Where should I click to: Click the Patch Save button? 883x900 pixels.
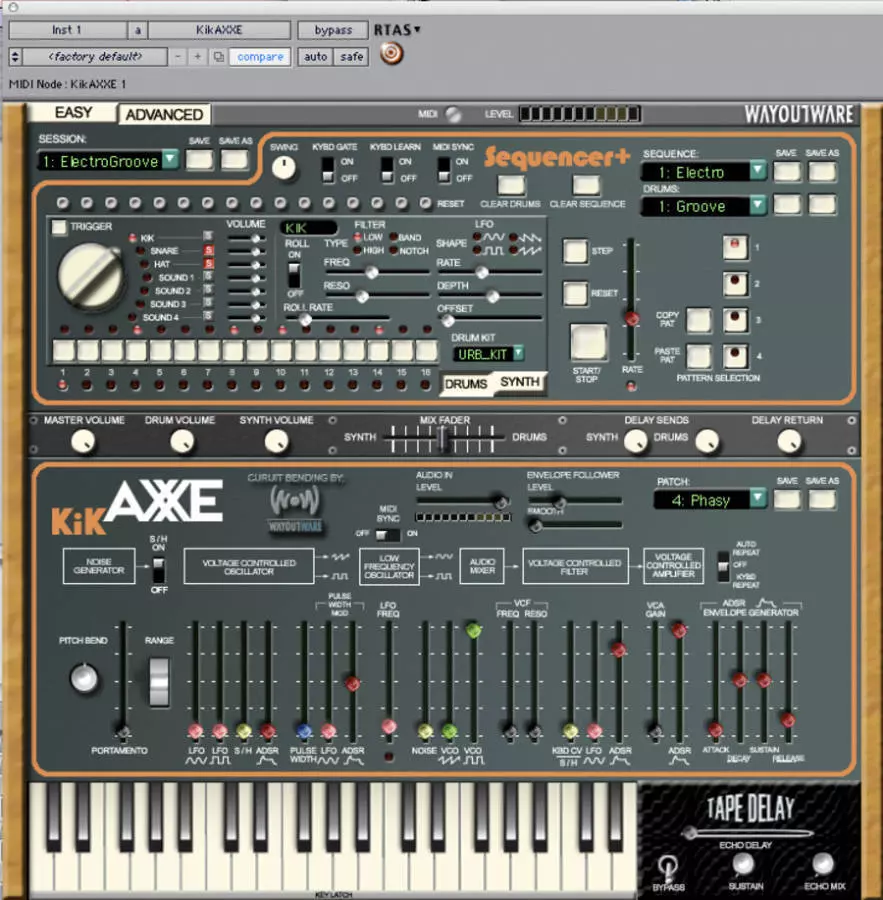point(787,500)
